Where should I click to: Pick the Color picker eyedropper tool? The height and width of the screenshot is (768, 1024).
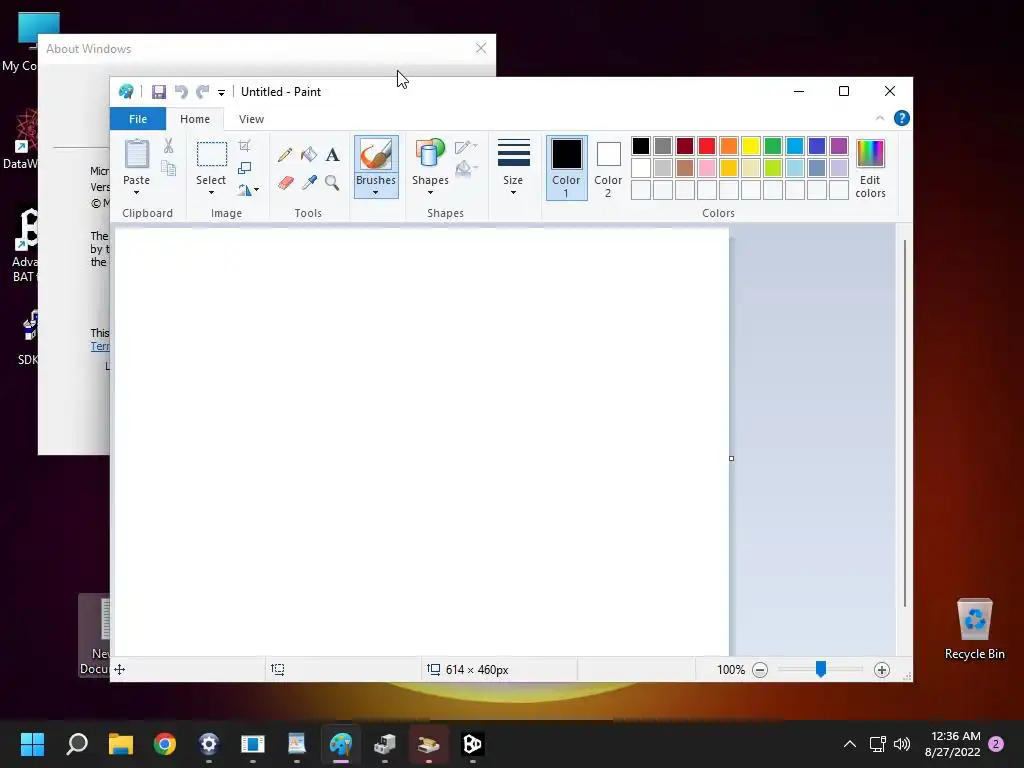click(x=309, y=182)
